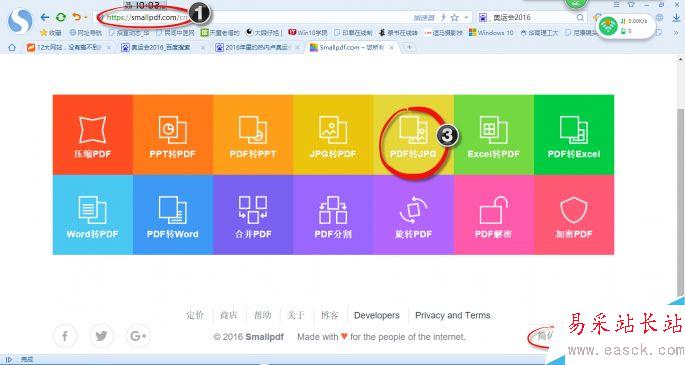Open the 旋转PDF rotate tile

[413, 215]
